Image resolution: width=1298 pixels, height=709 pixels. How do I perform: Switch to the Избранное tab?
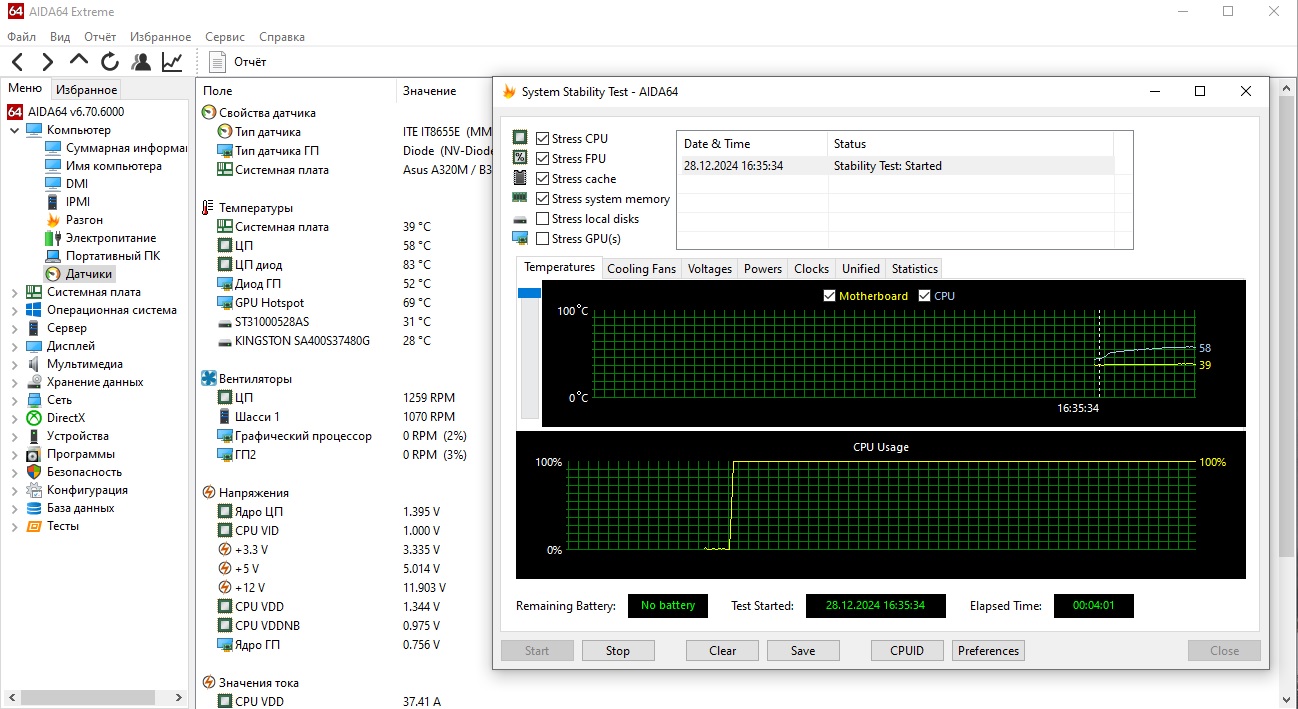(x=86, y=90)
